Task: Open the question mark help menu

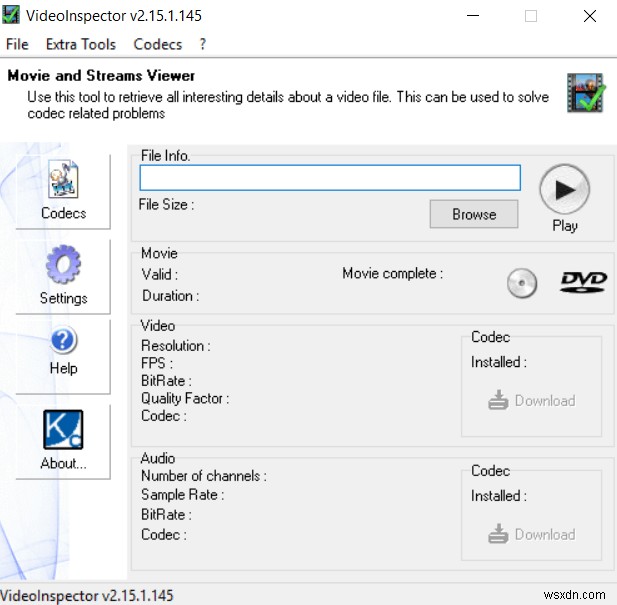Action: point(203,44)
